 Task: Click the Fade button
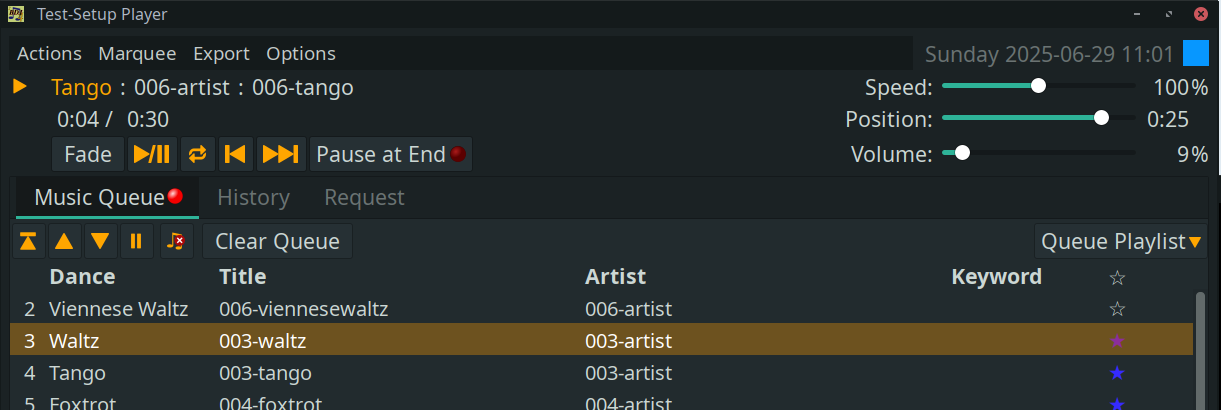(88, 154)
